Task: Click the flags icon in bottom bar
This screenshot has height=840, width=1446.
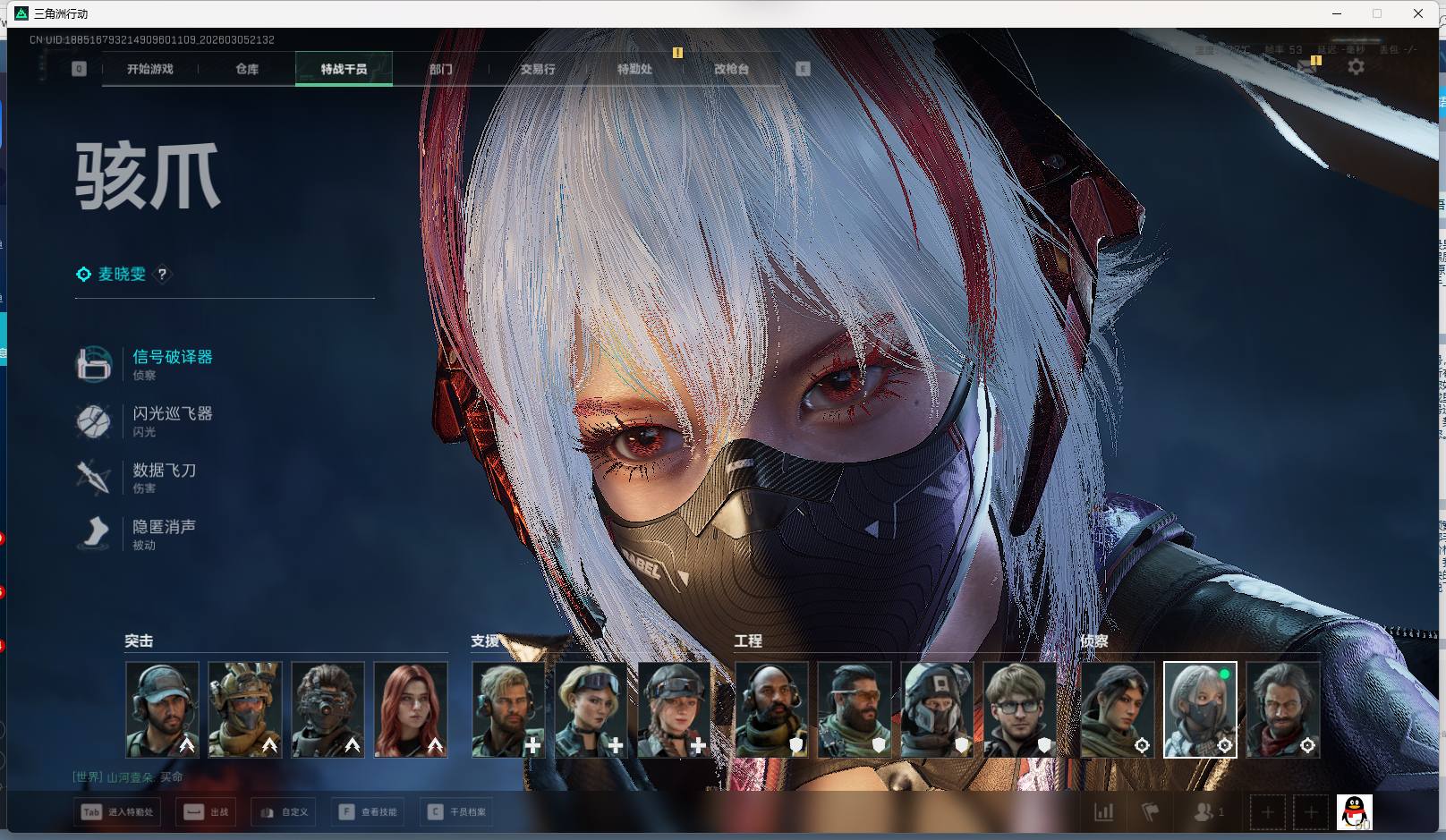Action: 1151,812
